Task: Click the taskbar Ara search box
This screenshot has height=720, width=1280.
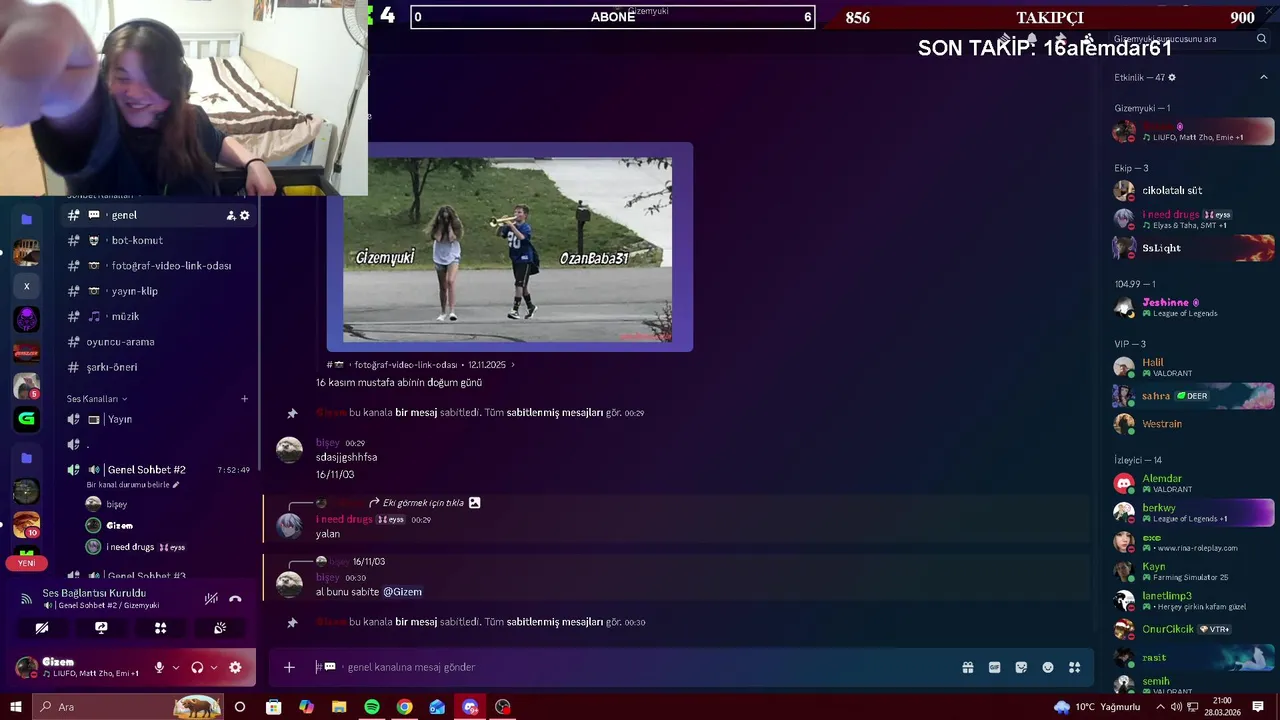Action: (128, 707)
